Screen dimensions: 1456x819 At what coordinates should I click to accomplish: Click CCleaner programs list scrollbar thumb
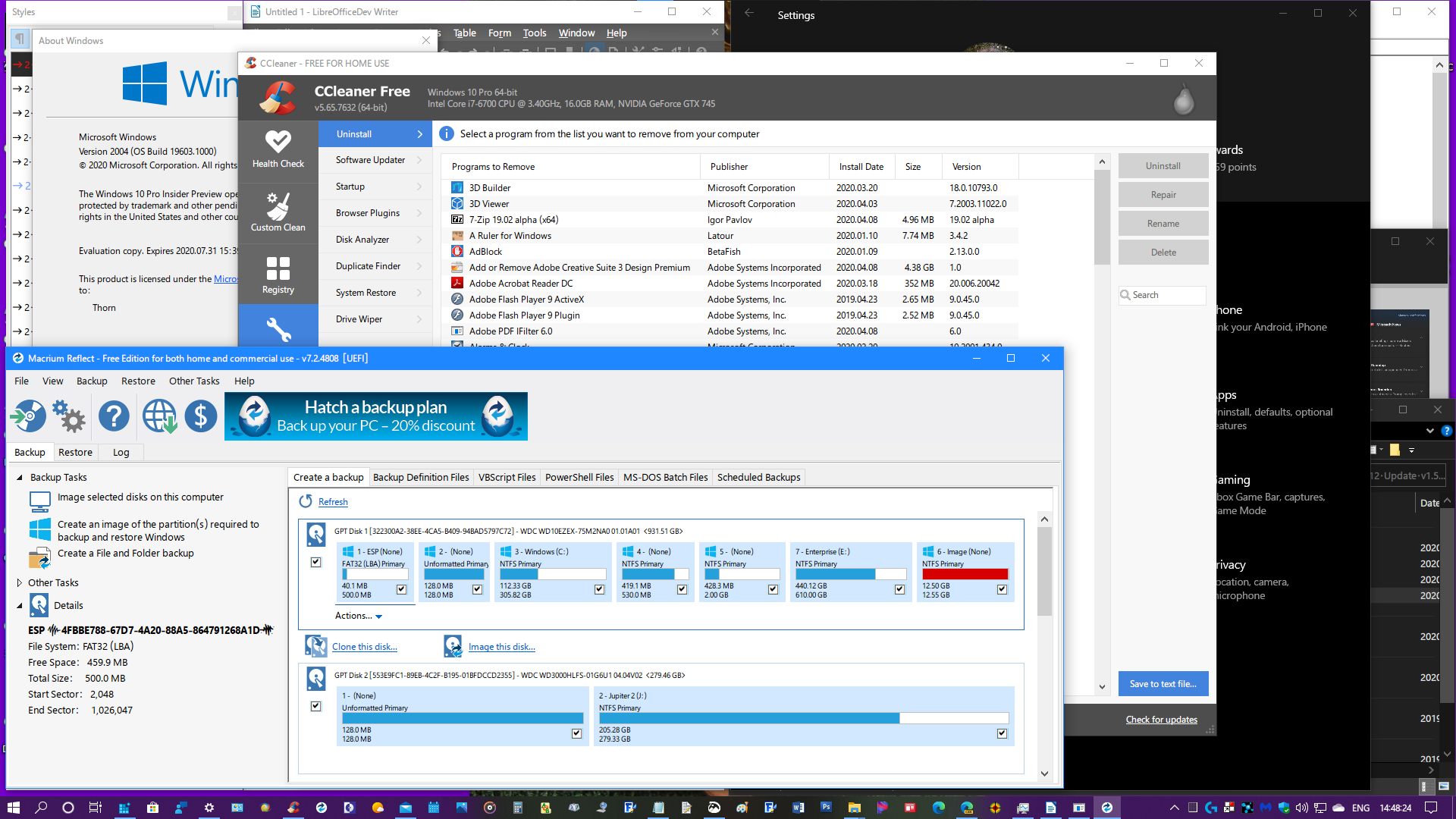1102,218
